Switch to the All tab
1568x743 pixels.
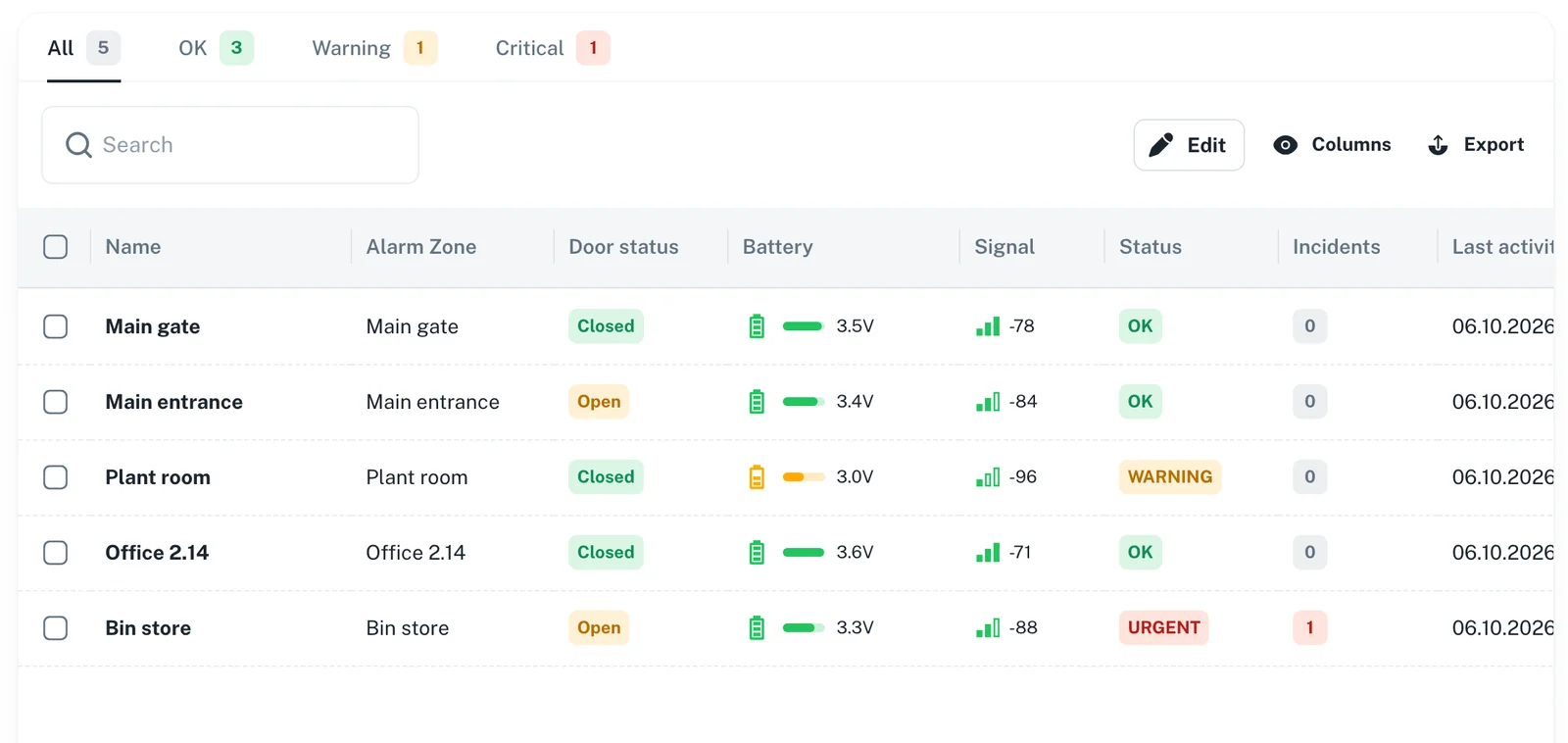(84, 48)
